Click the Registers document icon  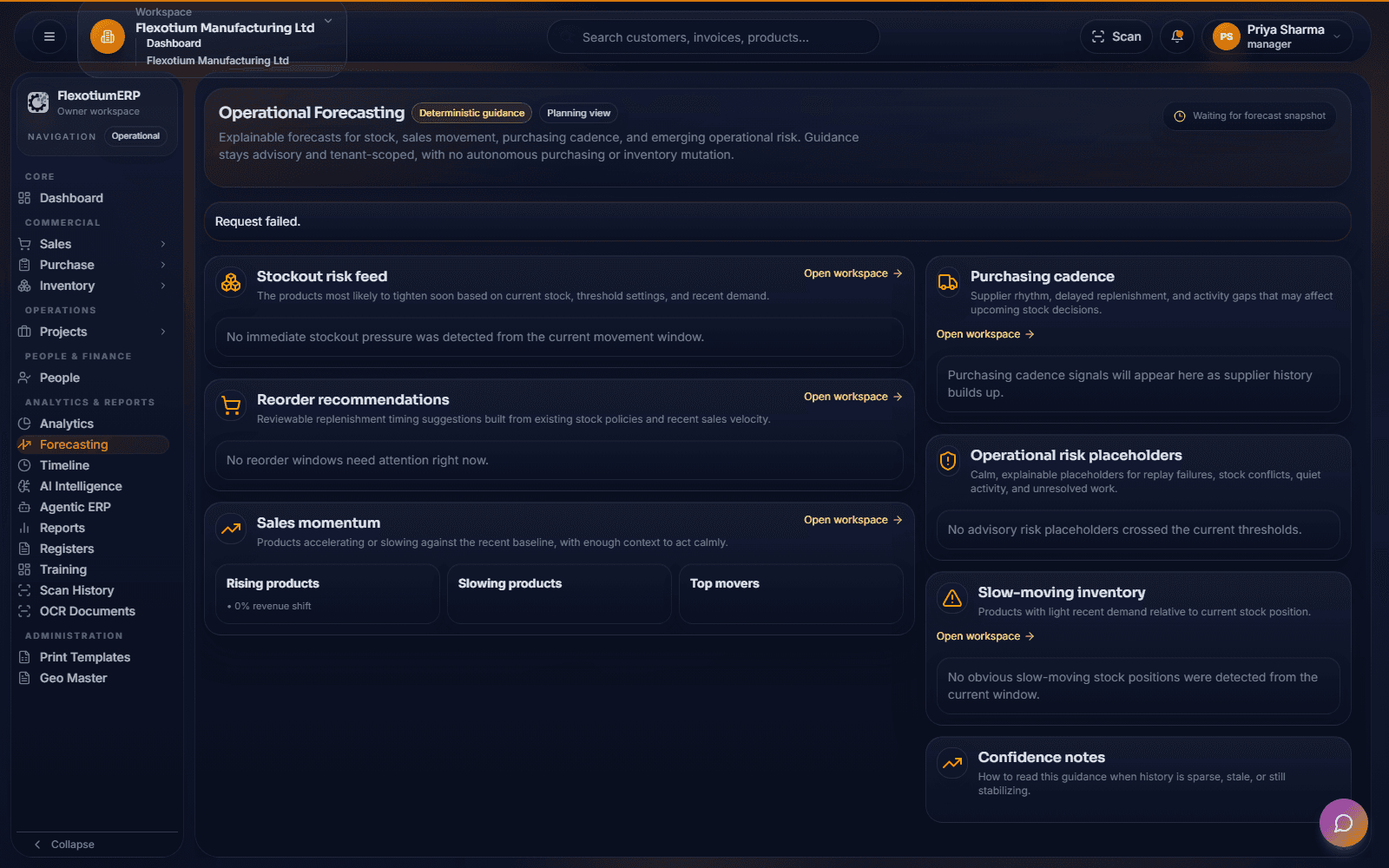point(24,549)
